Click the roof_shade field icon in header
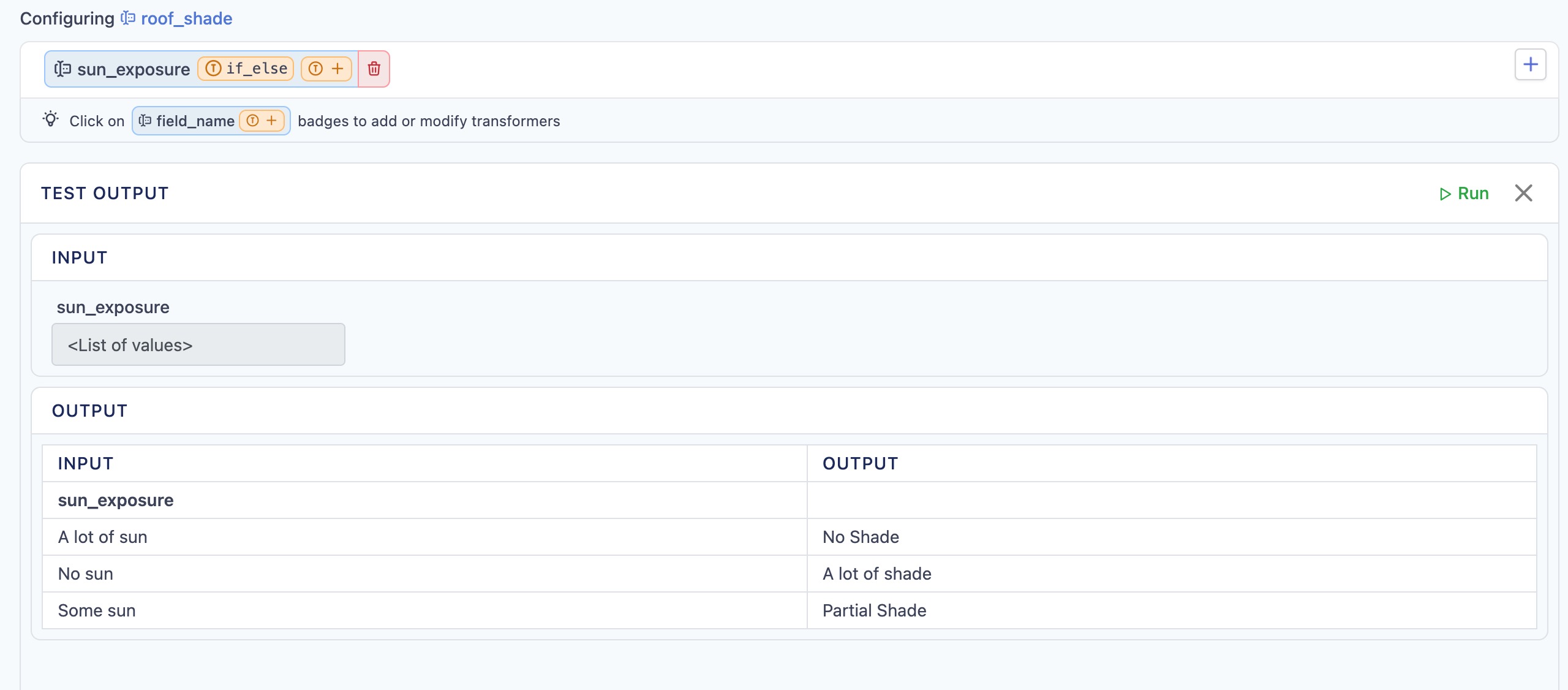 coord(128,18)
